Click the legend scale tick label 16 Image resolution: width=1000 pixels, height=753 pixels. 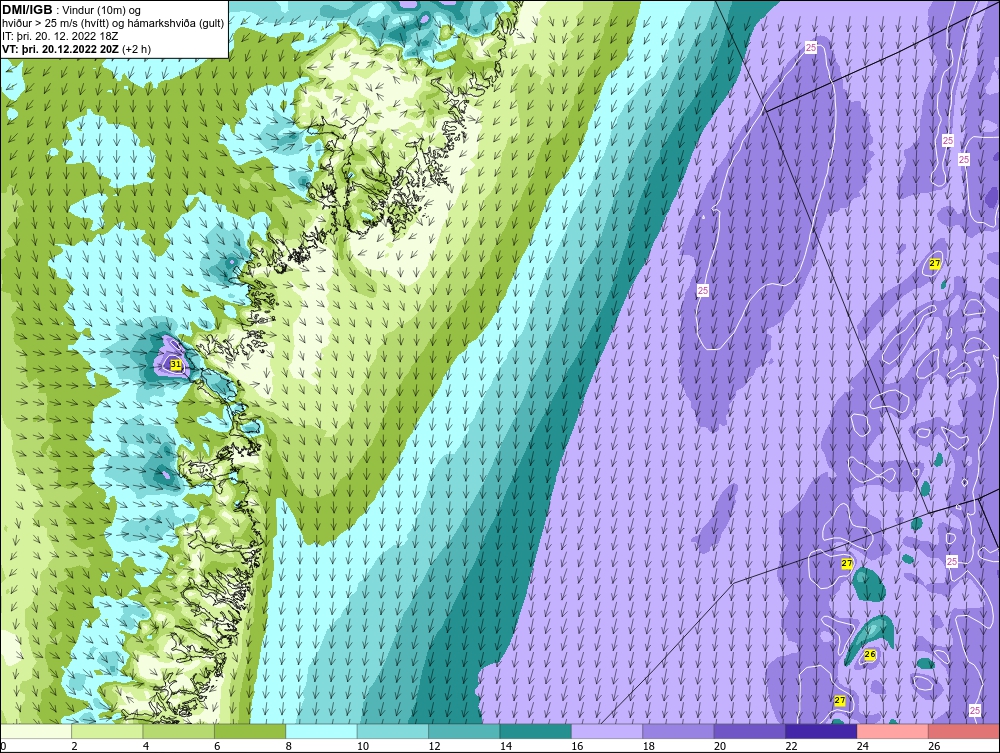(577, 746)
